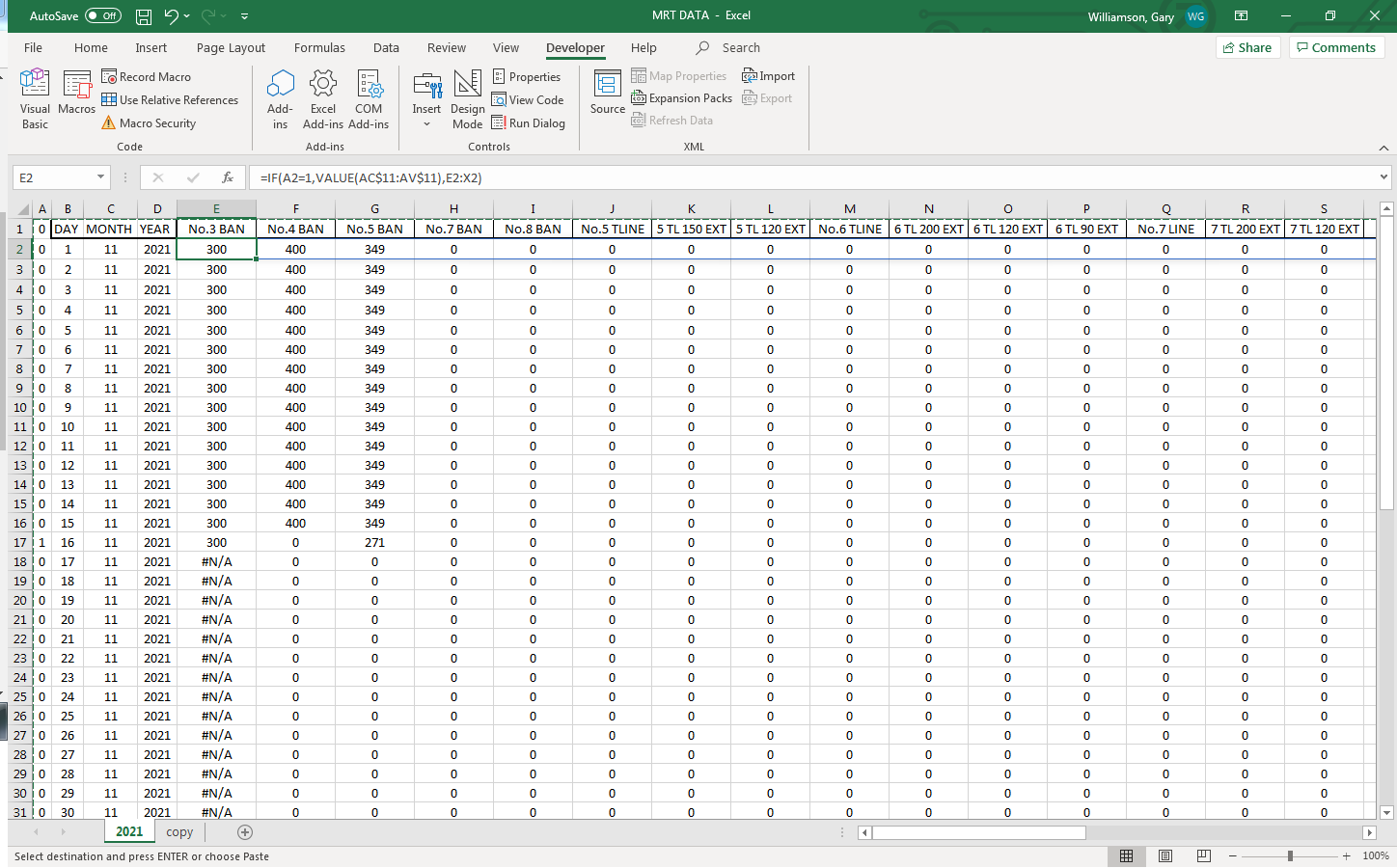Expand the formula bar
This screenshot has height=868, width=1397.
(x=1383, y=177)
